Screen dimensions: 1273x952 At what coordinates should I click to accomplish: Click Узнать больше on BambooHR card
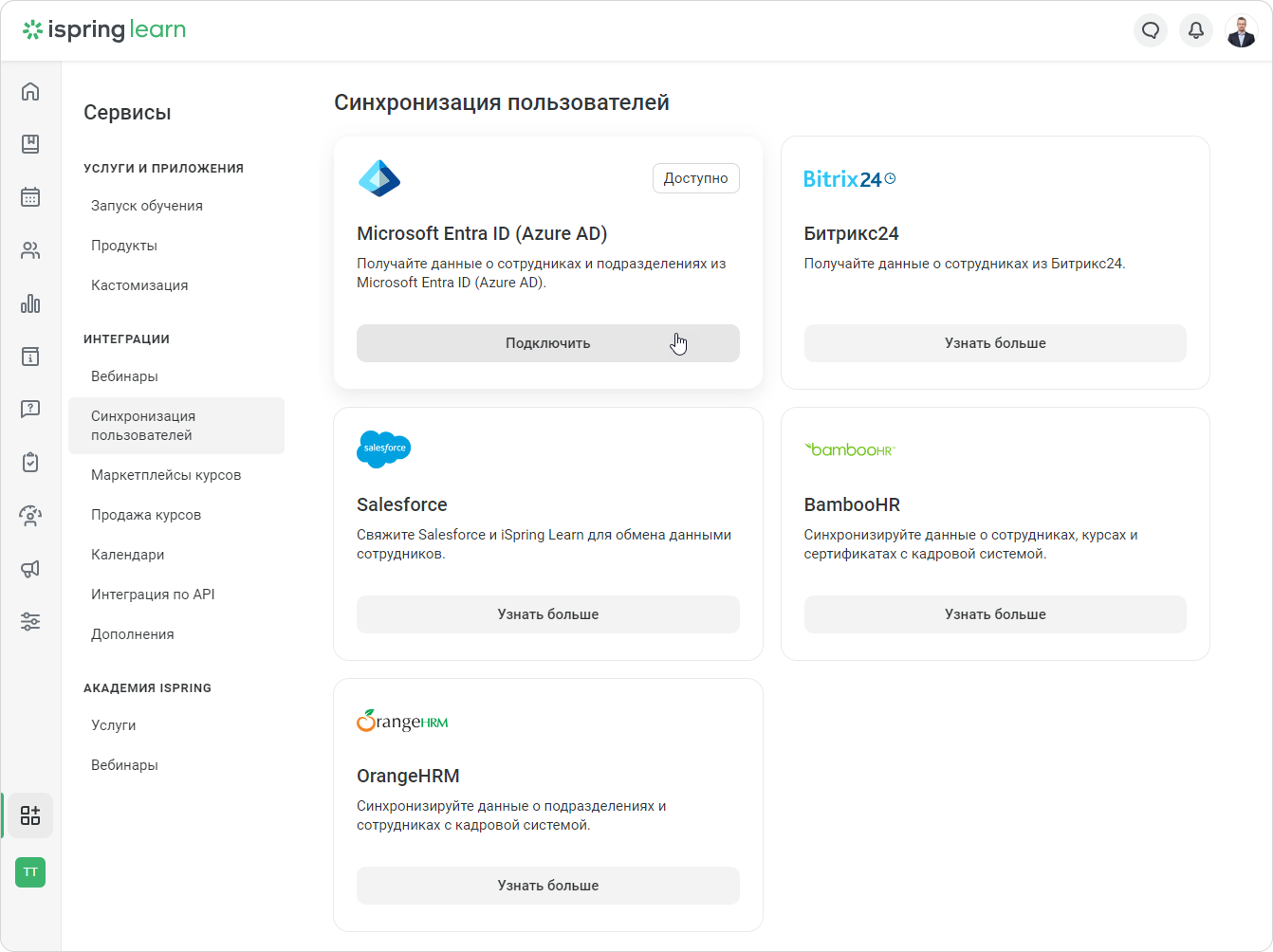[x=995, y=614]
